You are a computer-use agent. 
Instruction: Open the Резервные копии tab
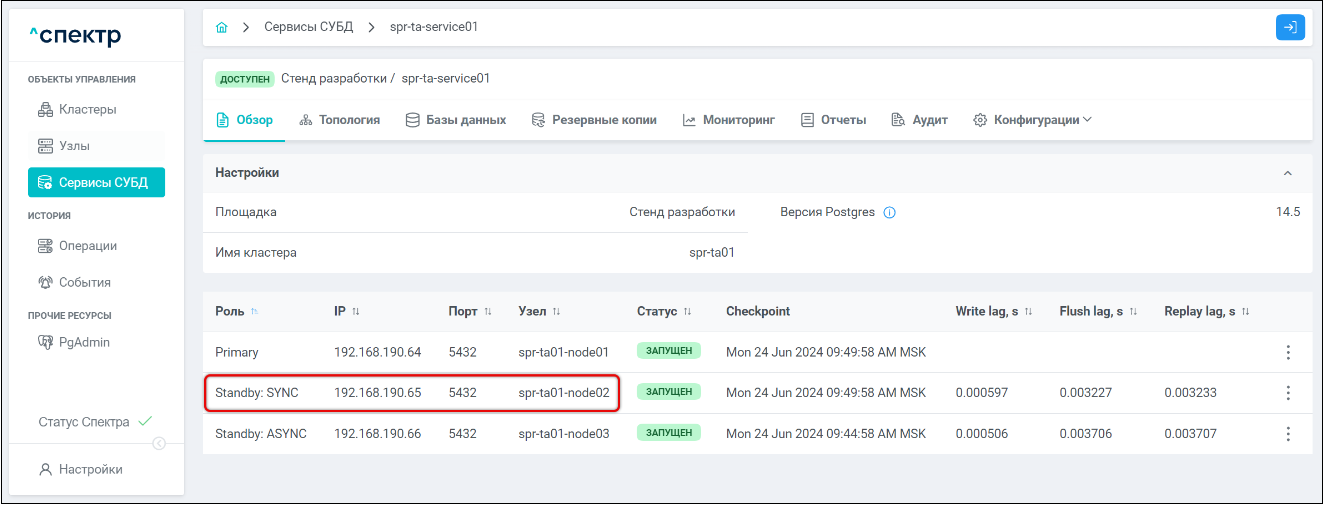coord(594,120)
